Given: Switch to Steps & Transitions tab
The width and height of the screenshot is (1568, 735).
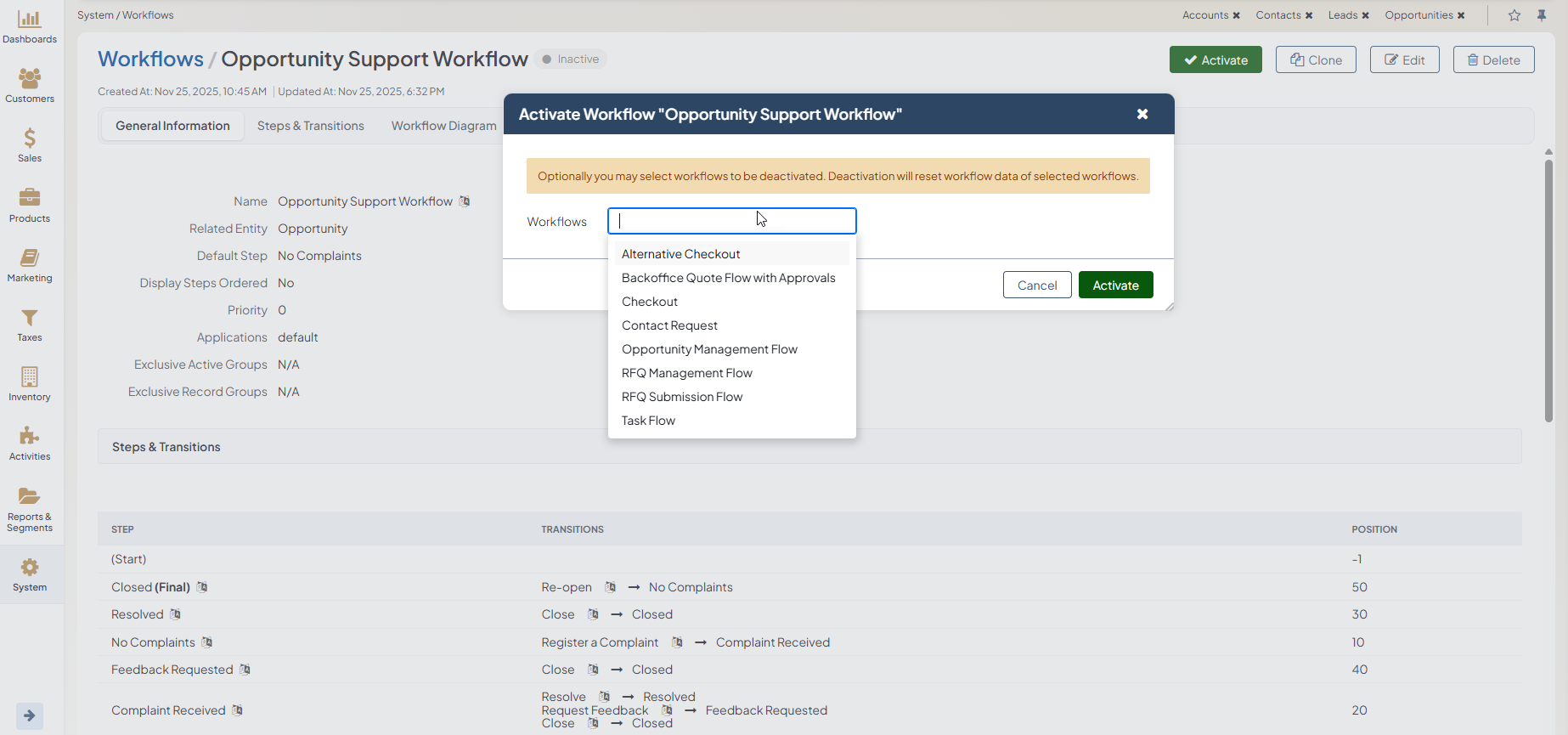Looking at the screenshot, I should (310, 126).
